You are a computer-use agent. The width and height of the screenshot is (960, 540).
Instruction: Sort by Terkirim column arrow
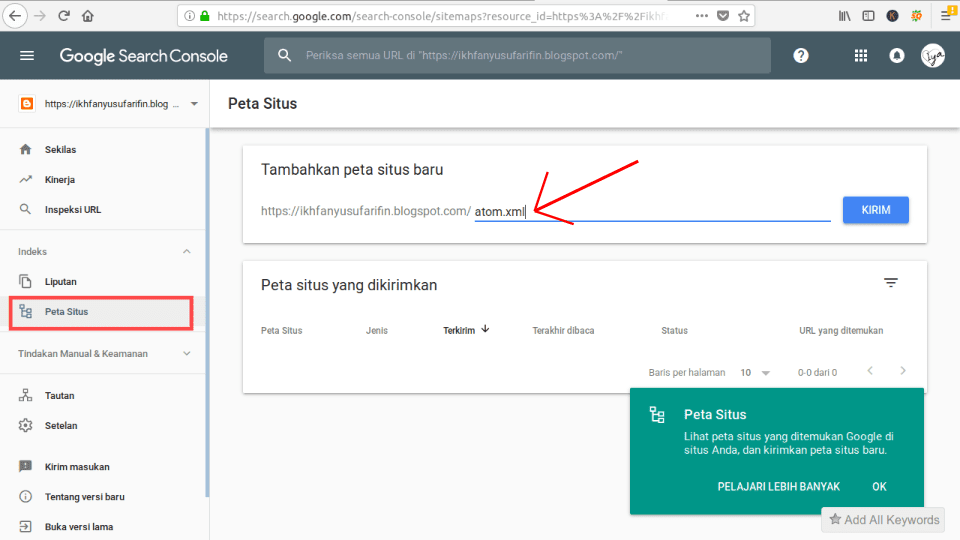(486, 329)
